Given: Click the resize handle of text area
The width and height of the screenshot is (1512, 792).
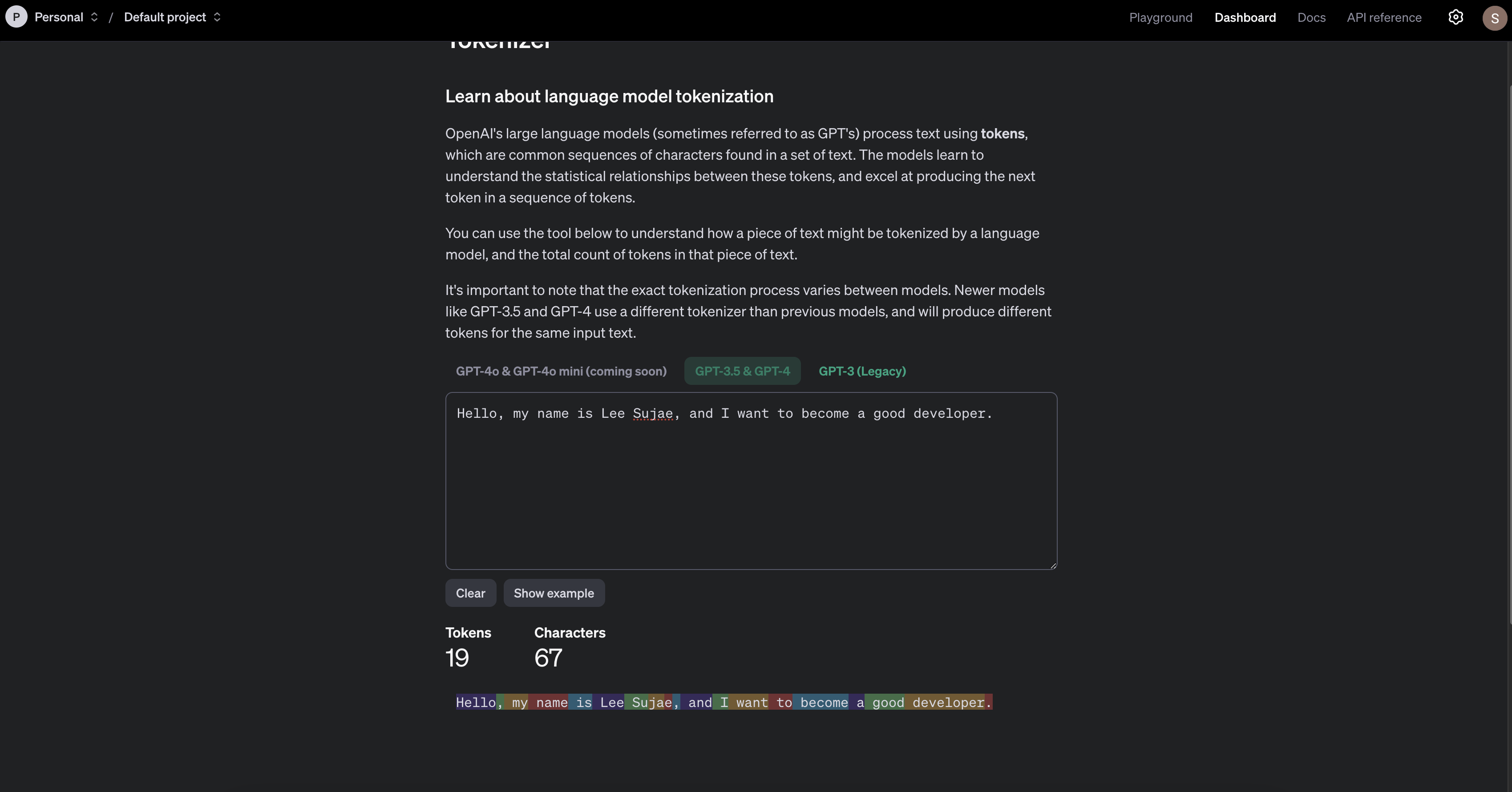Looking at the screenshot, I should point(1053,566).
